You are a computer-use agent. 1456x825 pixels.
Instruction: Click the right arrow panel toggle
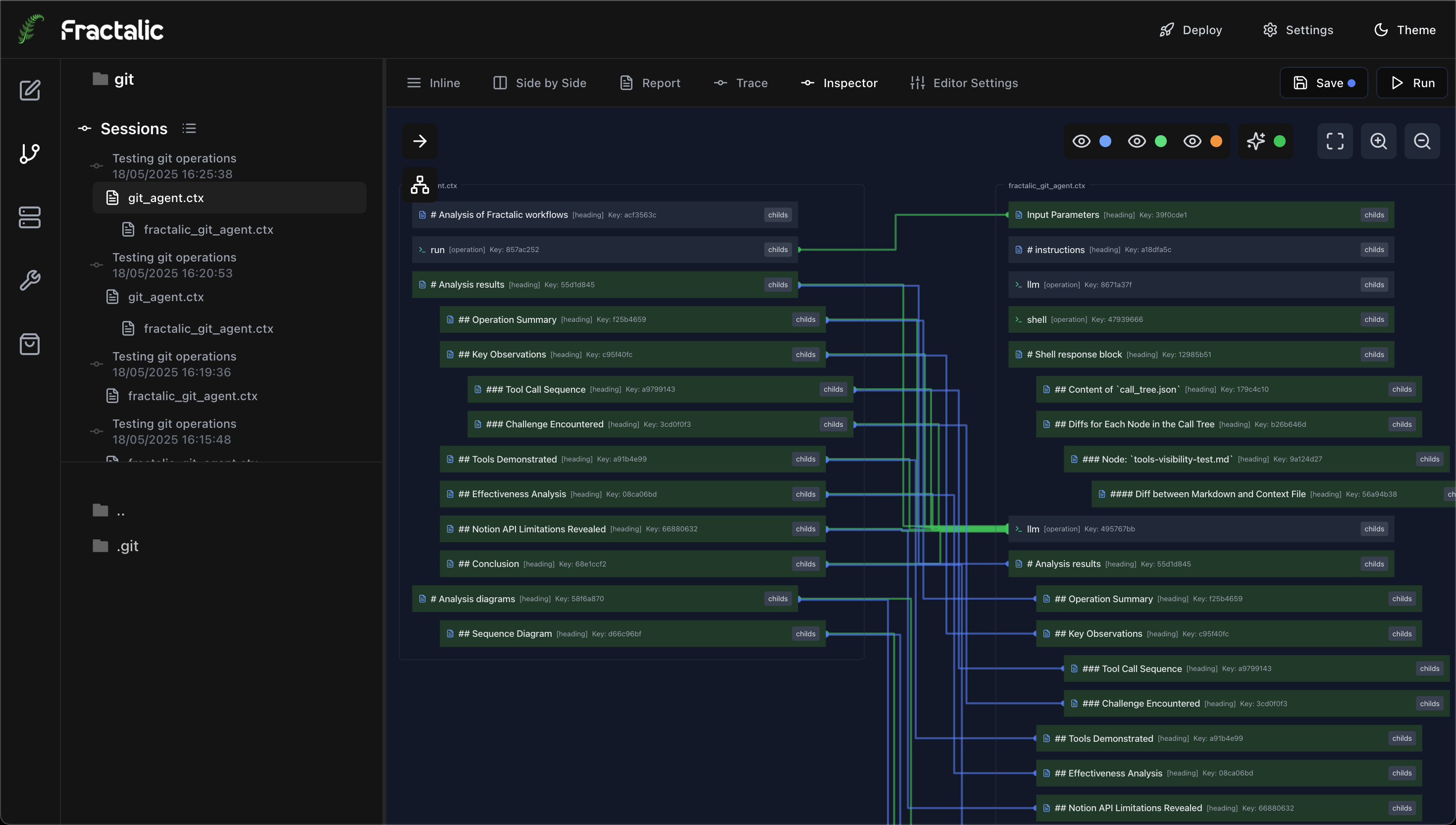[x=420, y=141]
